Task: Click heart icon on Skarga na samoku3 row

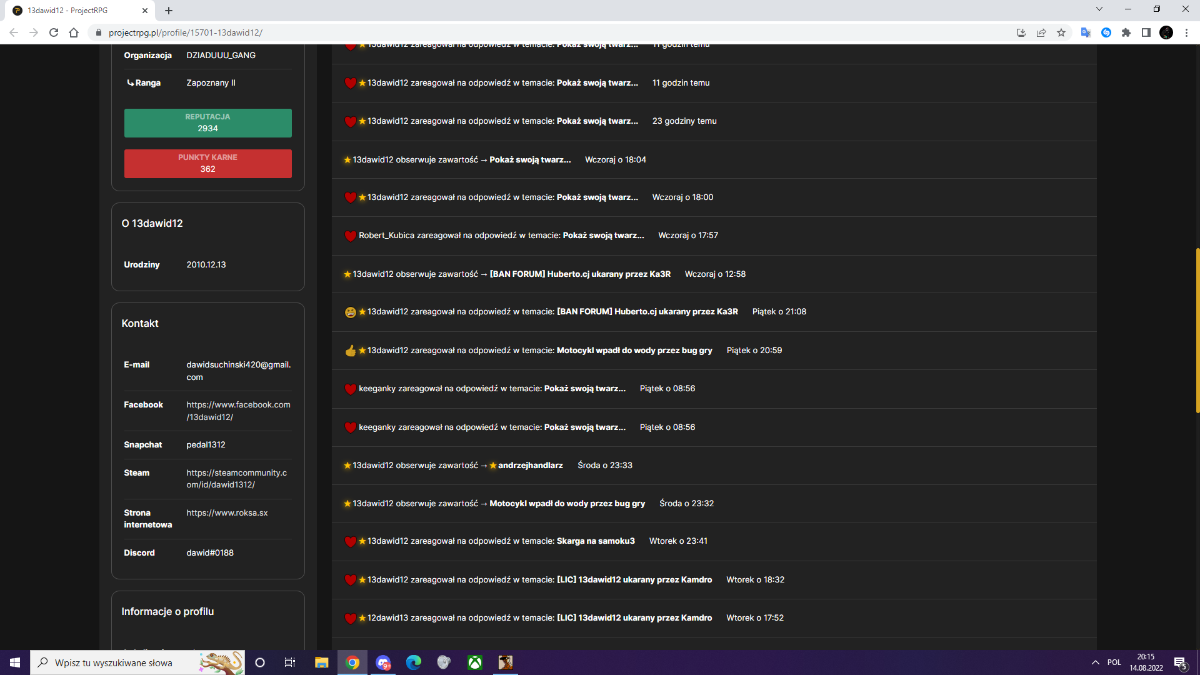Action: click(x=350, y=541)
